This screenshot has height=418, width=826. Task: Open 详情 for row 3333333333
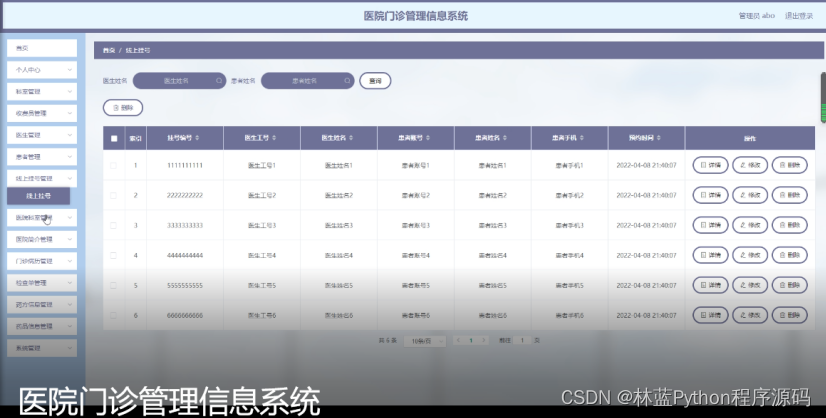click(x=710, y=226)
